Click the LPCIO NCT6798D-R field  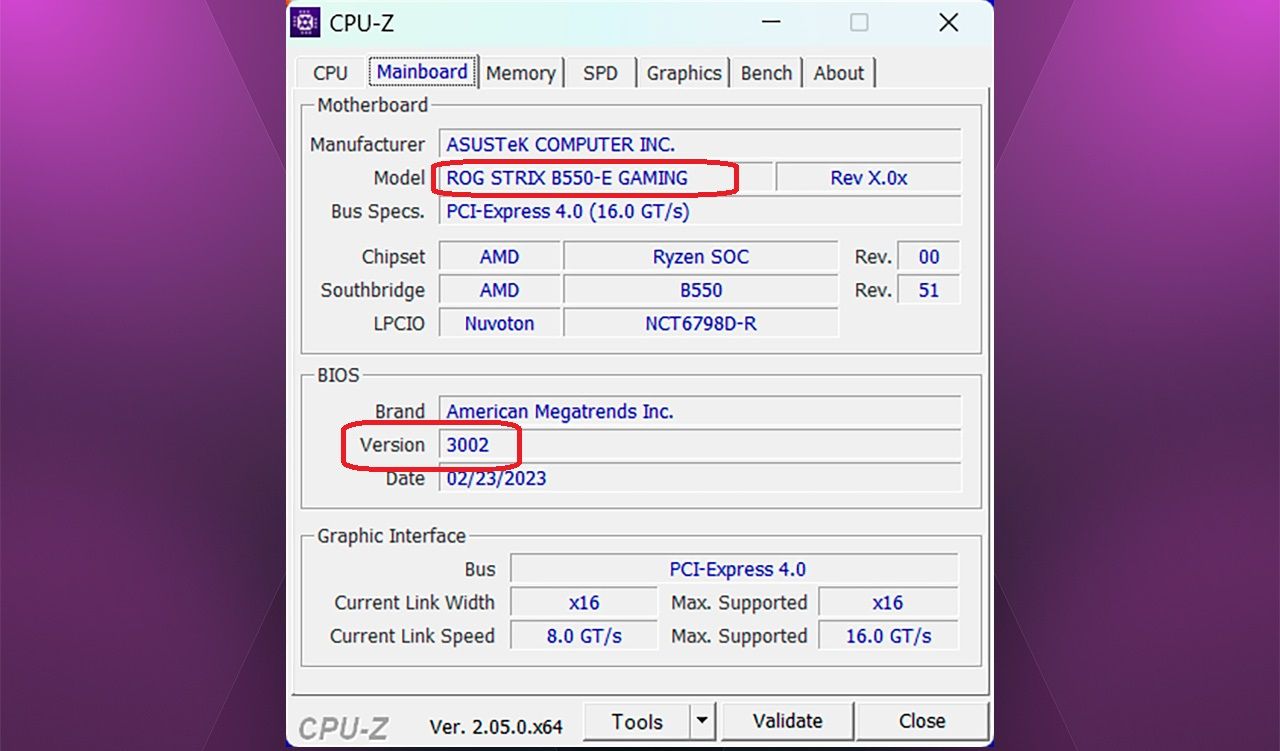(x=700, y=324)
